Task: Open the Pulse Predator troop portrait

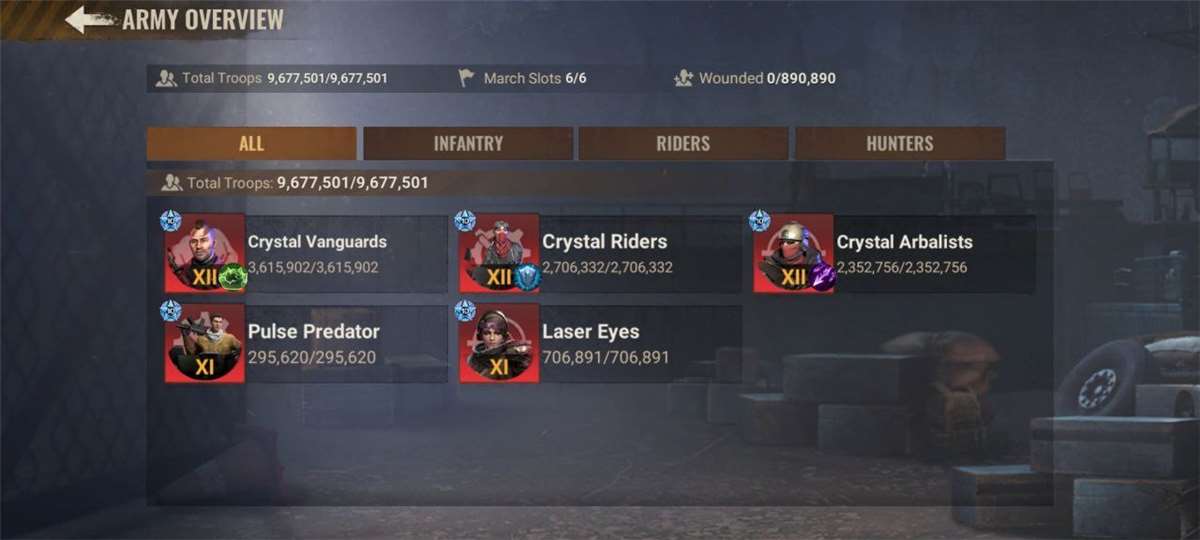Action: click(205, 343)
